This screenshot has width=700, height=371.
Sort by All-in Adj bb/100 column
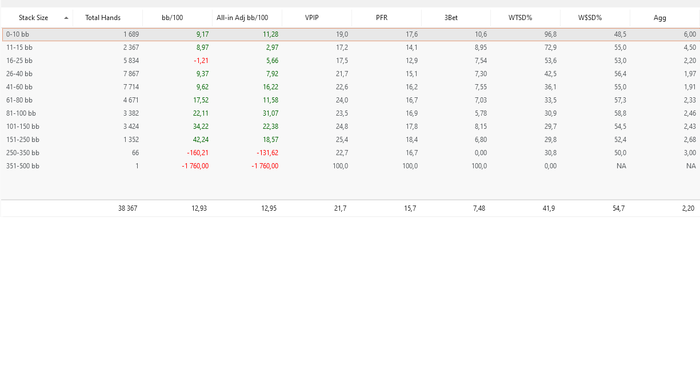pyautogui.click(x=247, y=18)
